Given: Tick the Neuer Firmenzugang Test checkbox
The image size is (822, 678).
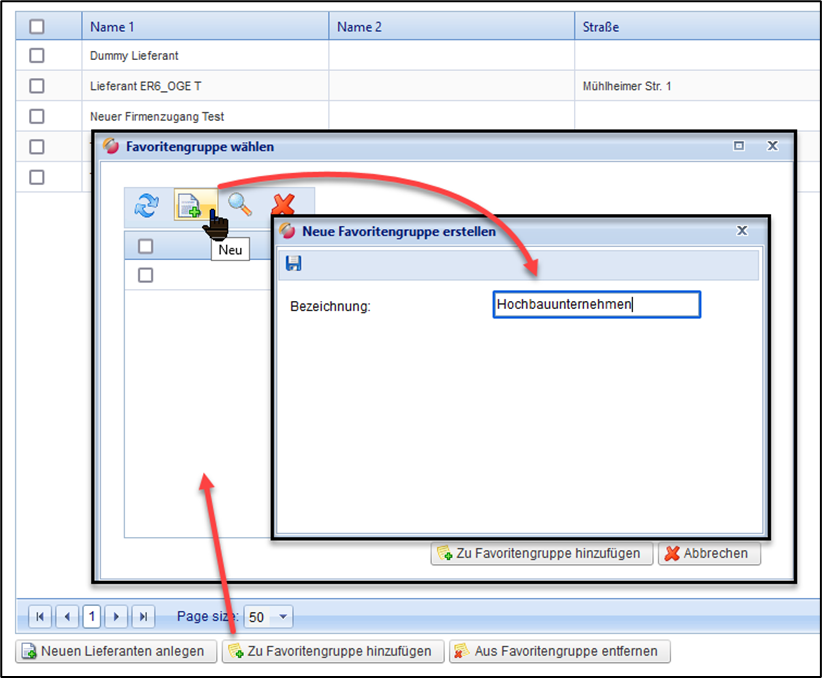Looking at the screenshot, I should point(37,116).
